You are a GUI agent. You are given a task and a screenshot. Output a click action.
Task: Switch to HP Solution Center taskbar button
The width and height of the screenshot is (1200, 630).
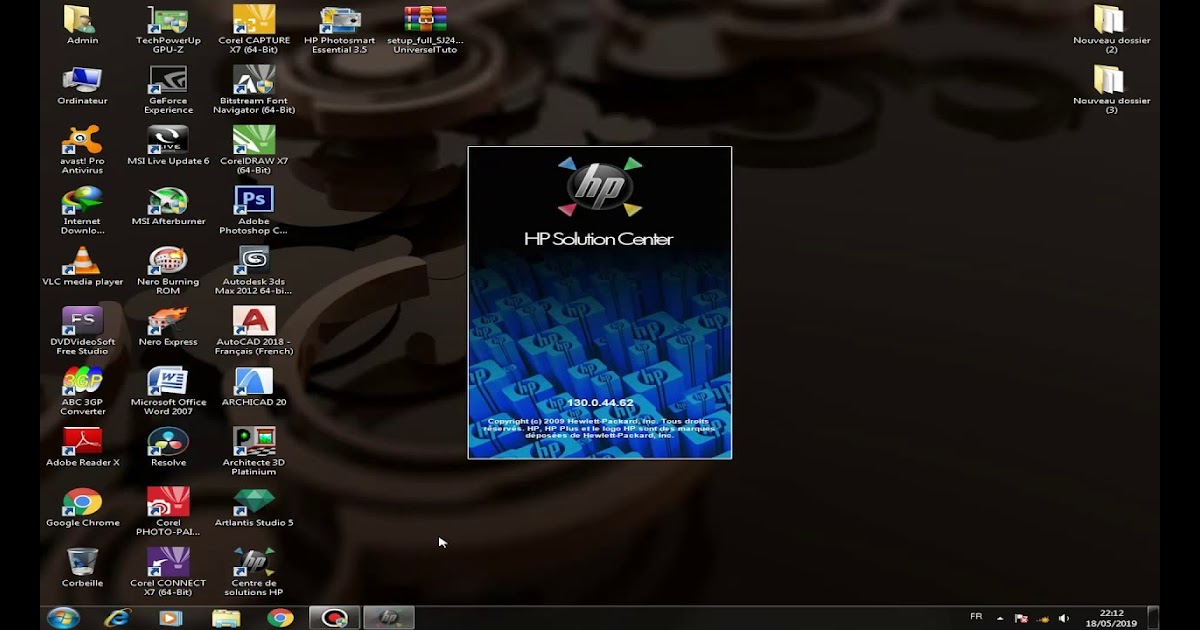389,618
